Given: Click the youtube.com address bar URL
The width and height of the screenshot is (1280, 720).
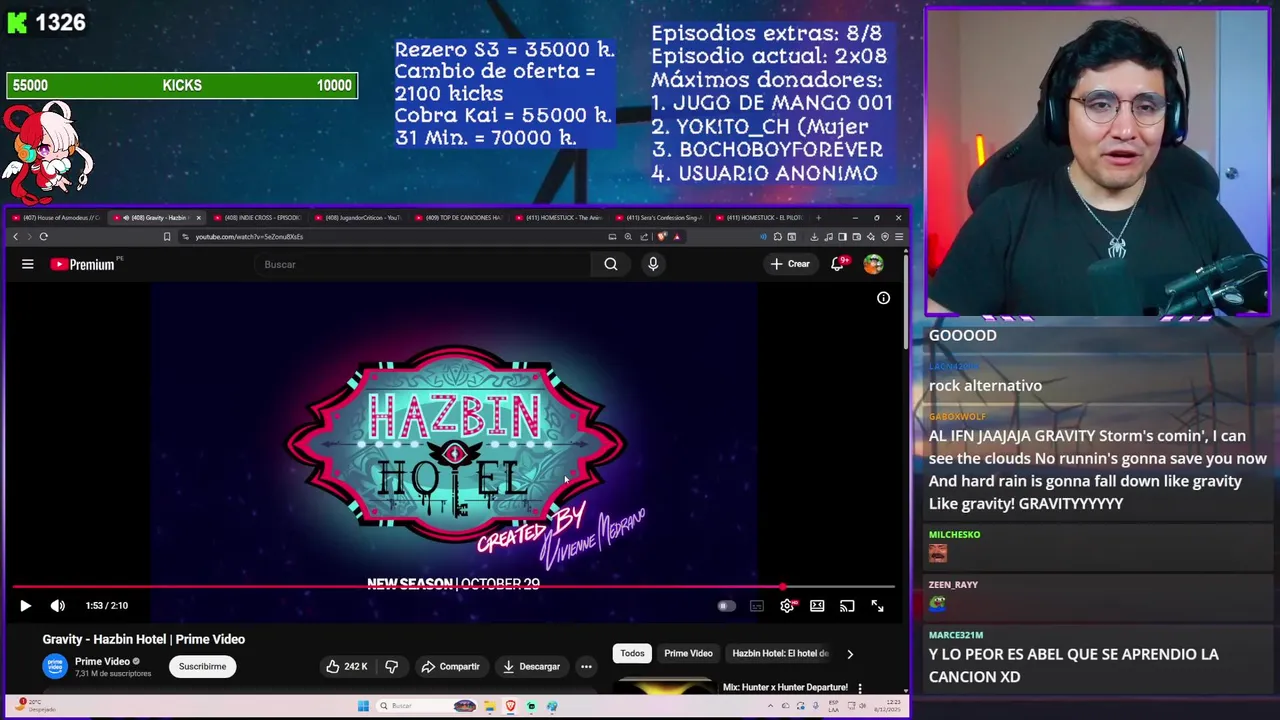Looking at the screenshot, I should 249,237.
